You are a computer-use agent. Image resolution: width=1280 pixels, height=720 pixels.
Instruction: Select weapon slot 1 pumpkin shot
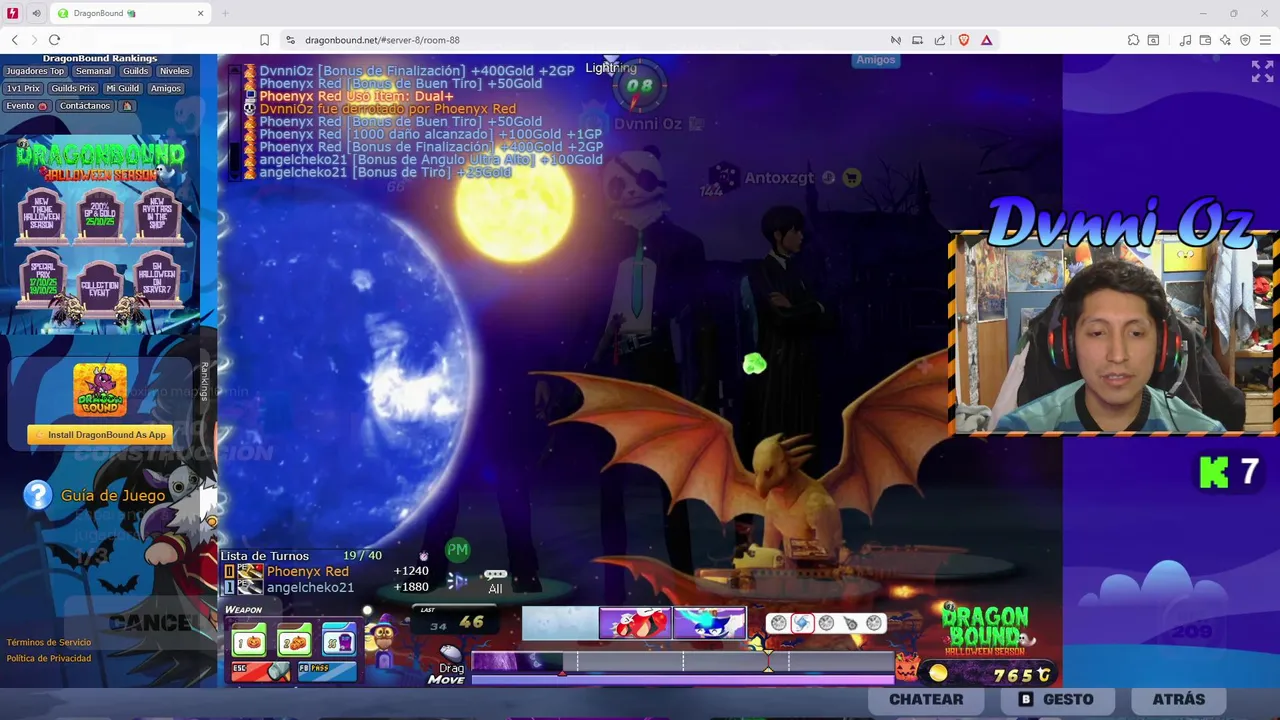(250, 641)
